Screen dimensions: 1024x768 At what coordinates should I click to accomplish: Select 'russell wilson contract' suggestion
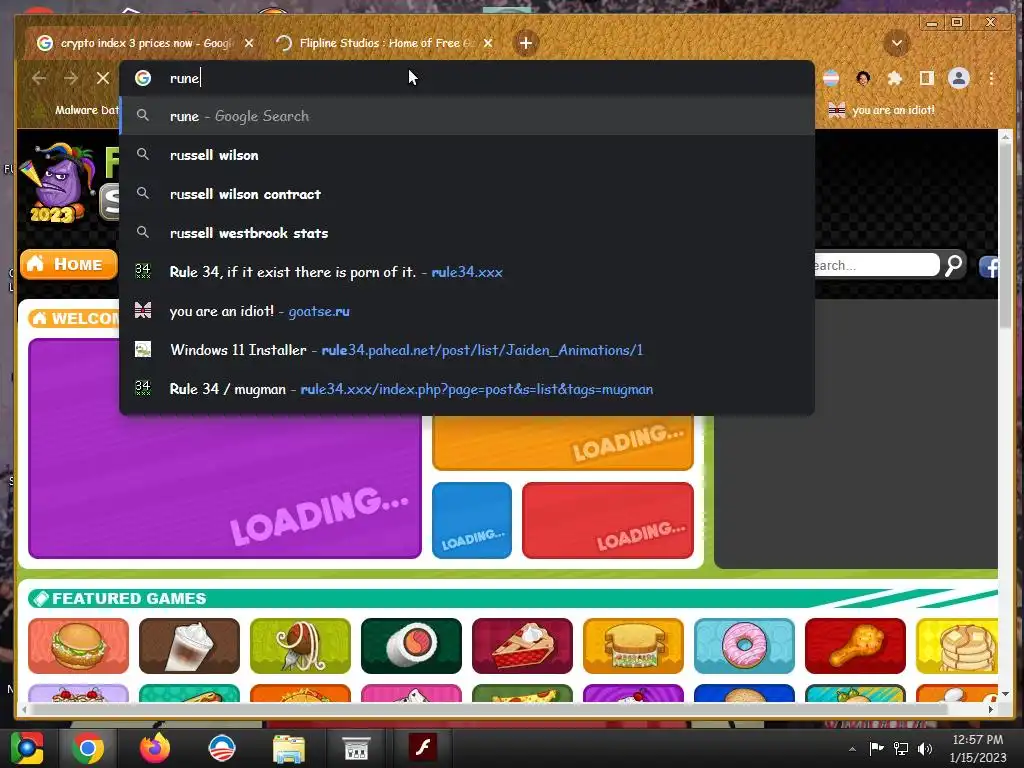[x=467, y=194]
